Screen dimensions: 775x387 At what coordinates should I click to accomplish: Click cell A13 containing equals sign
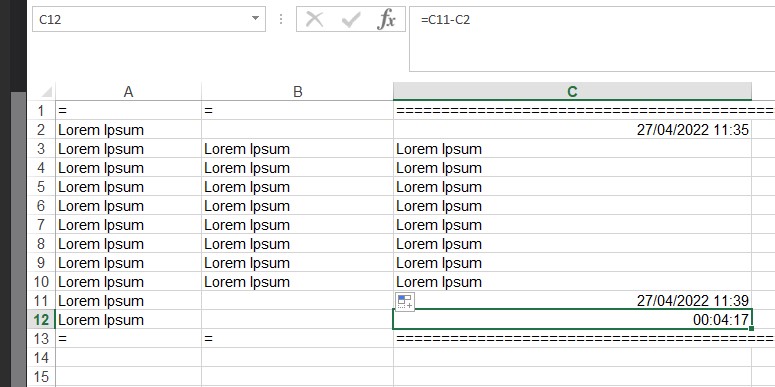click(x=129, y=339)
